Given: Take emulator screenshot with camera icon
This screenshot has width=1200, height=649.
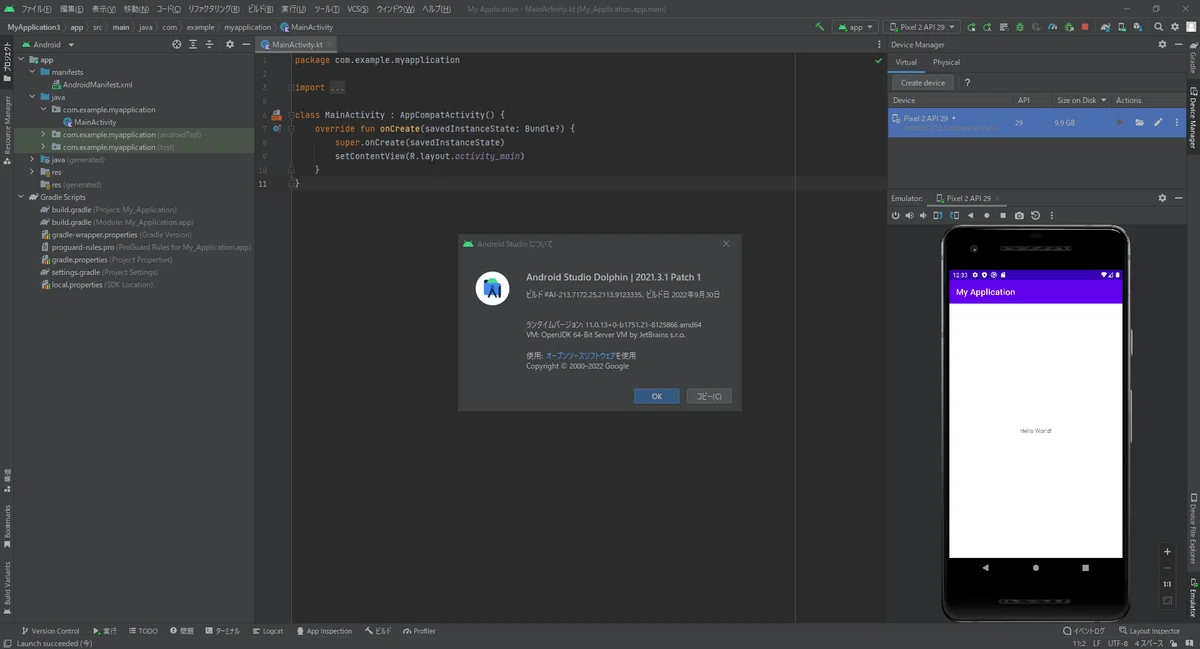Looking at the screenshot, I should coord(1018,215).
